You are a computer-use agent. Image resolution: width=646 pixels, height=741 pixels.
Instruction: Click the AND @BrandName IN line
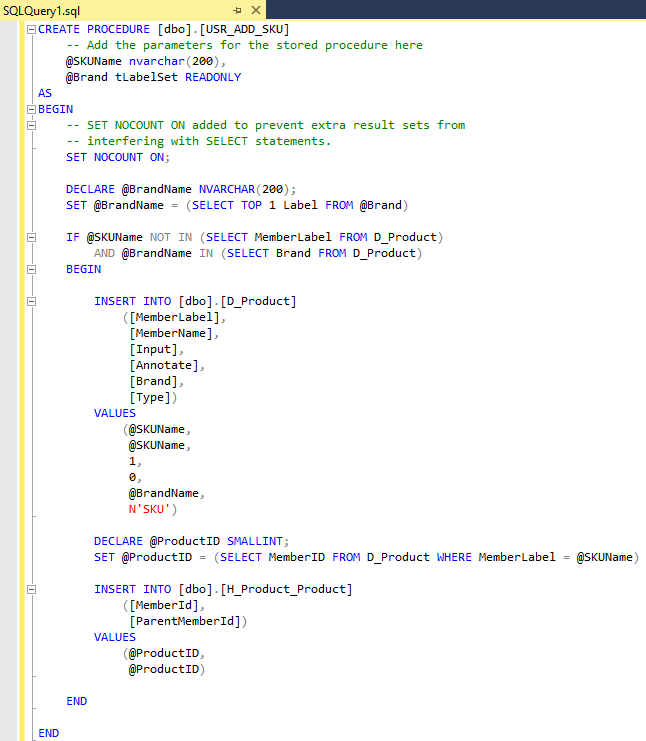(258, 253)
